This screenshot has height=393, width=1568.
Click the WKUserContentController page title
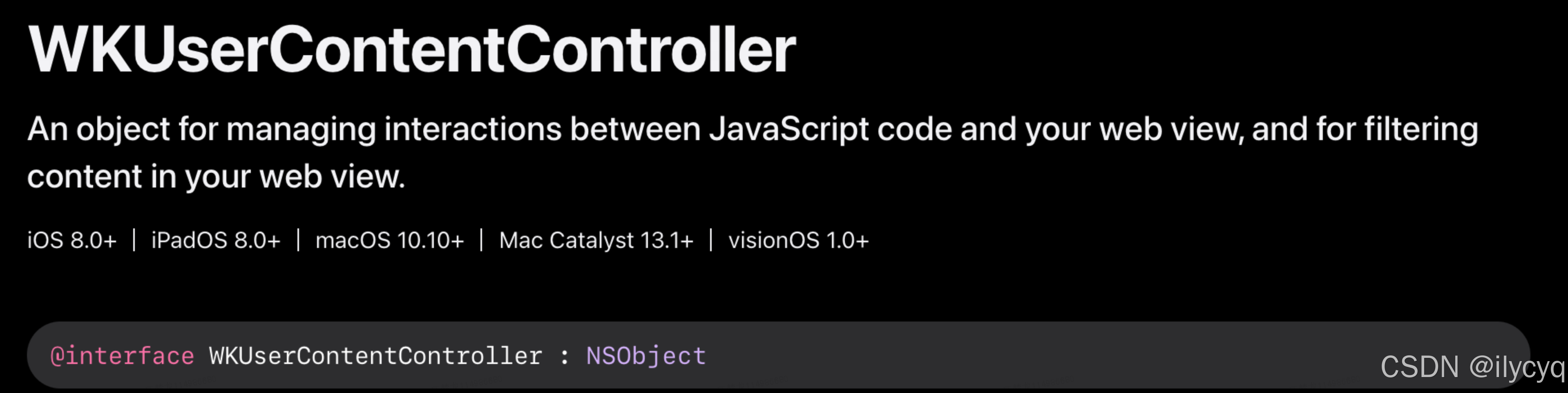(x=411, y=50)
